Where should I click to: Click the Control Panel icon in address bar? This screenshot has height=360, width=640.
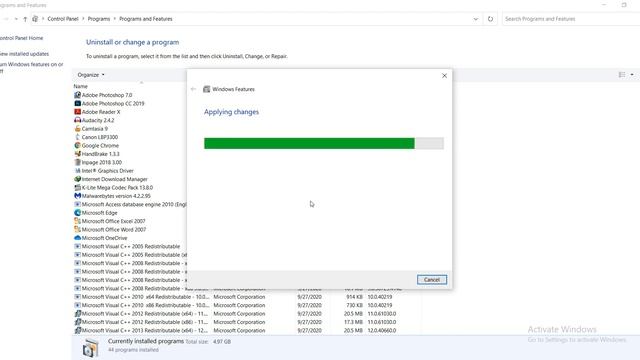pyautogui.click(x=36, y=19)
